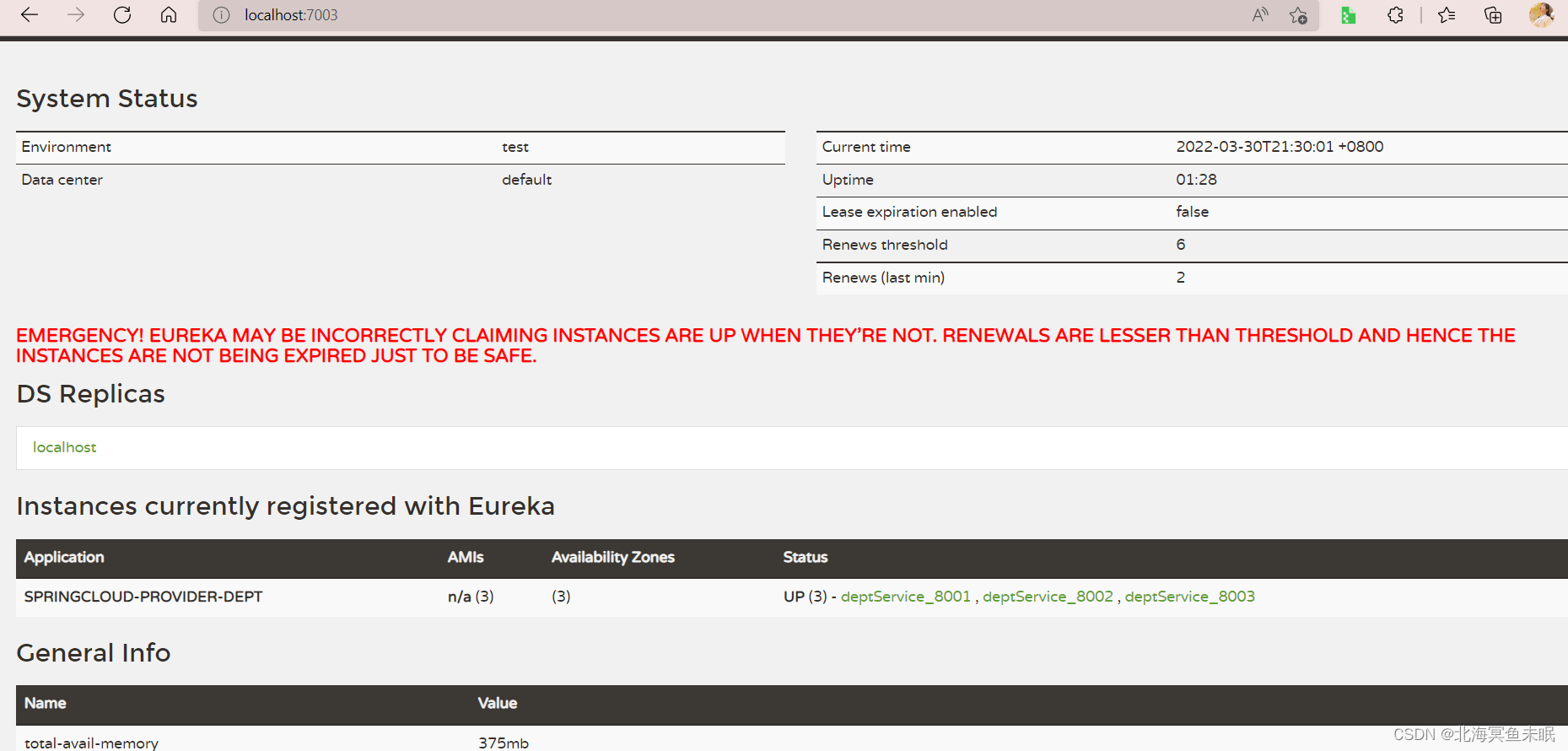Image resolution: width=1568 pixels, height=751 pixels.
Task: Open deptService_8001 instance link
Action: pos(906,597)
